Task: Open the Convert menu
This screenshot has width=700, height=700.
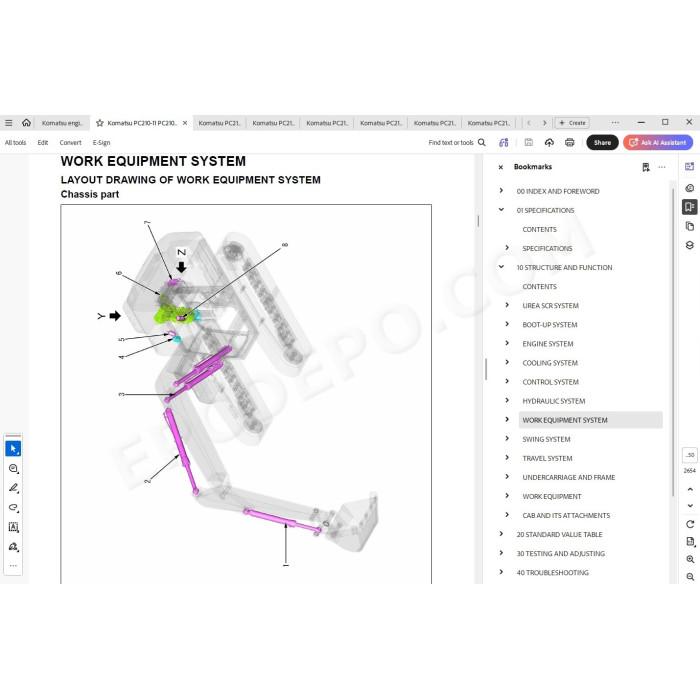Action: coord(71,142)
